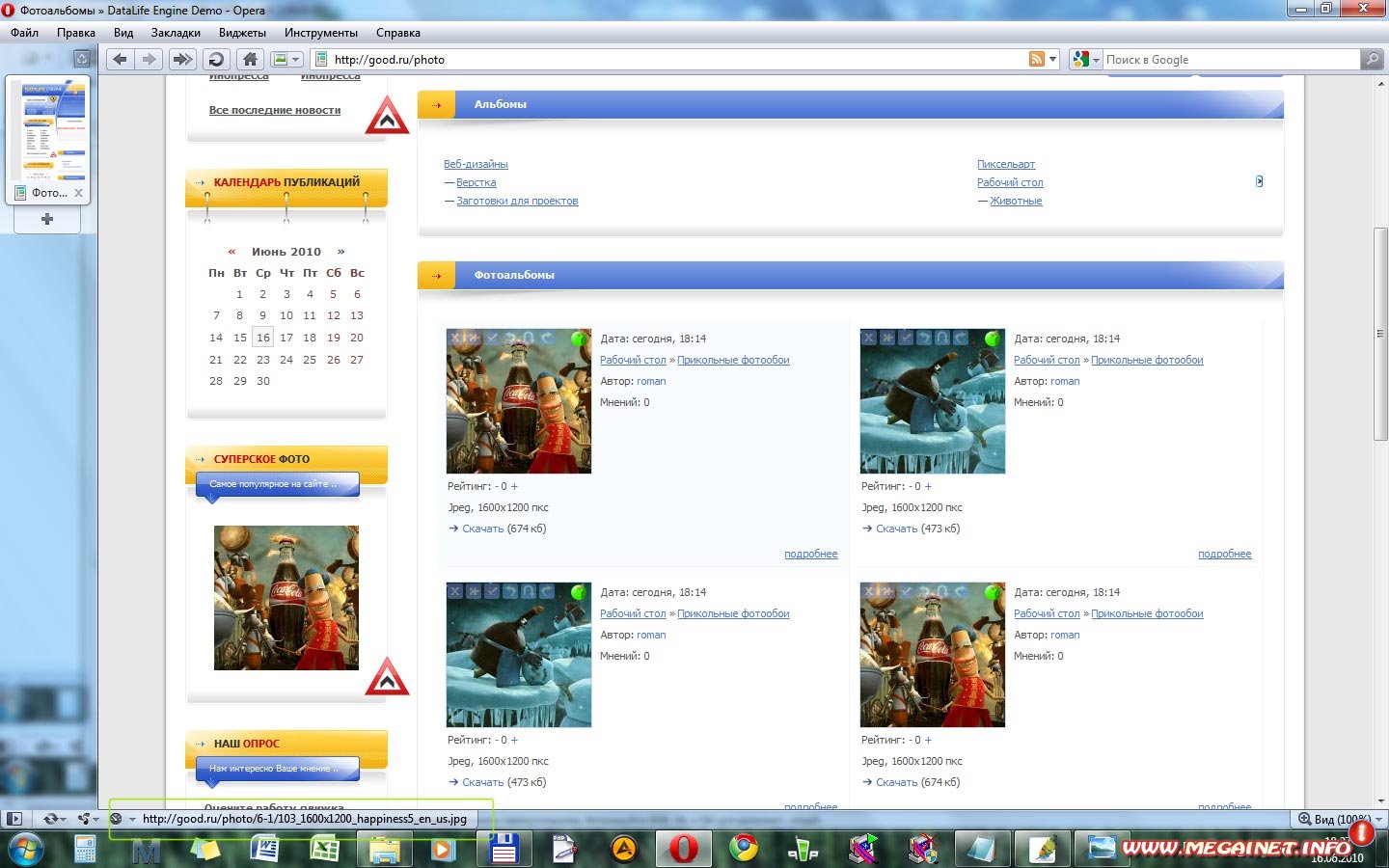
Task: Click the page vertical scrollbar thumb
Action: [x=1380, y=334]
